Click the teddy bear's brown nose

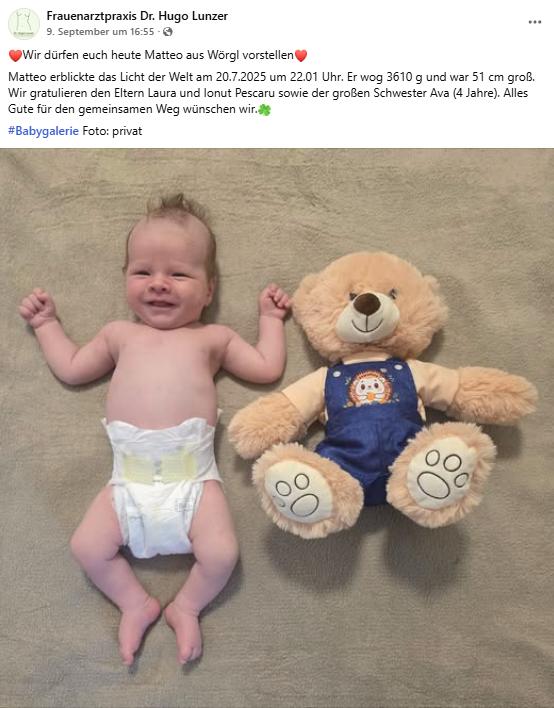367,303
